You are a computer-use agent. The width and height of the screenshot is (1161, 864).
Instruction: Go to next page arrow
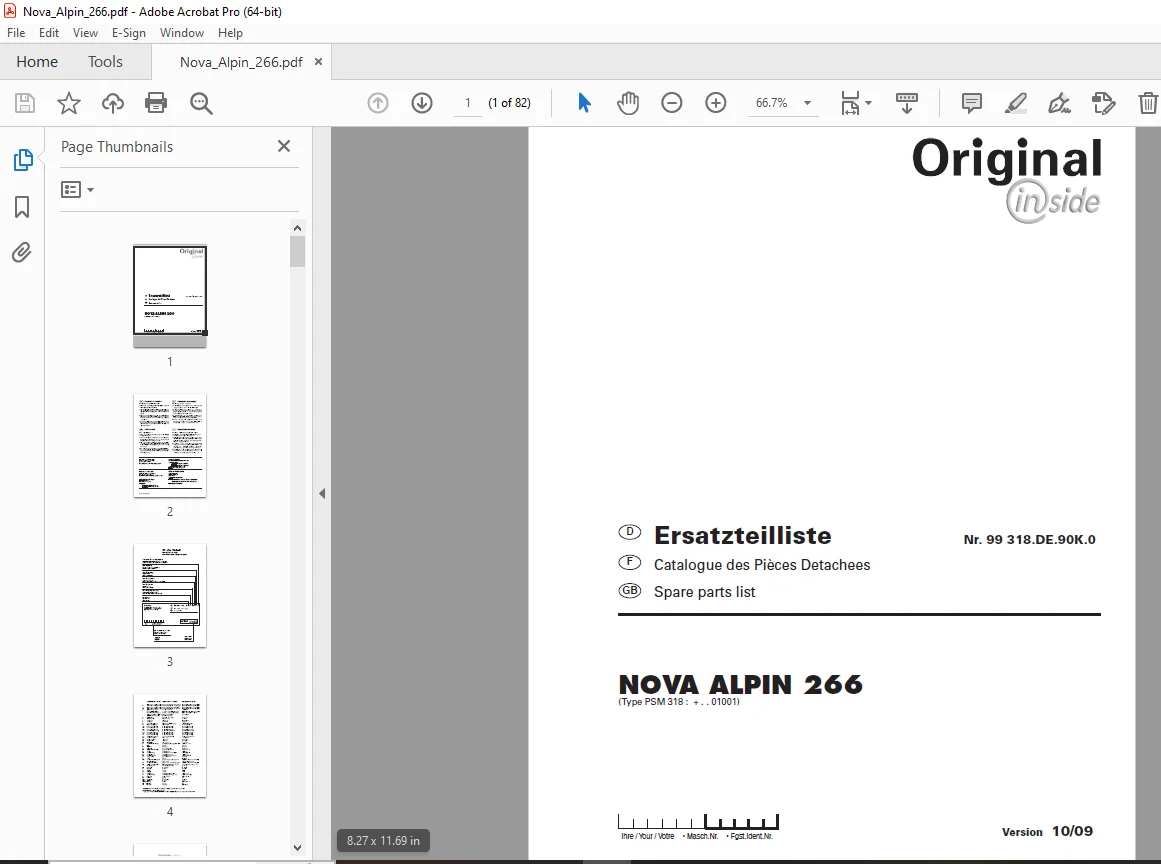[422, 103]
